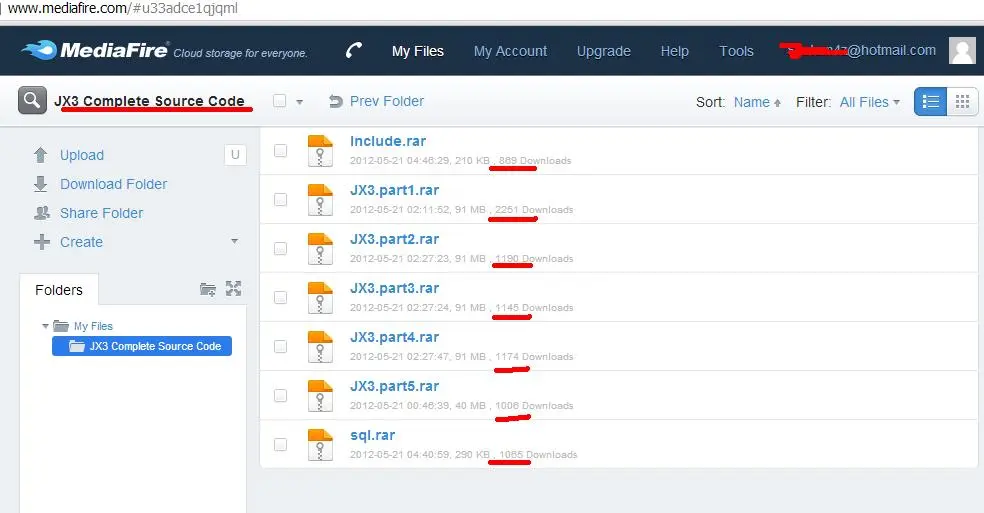Viewport: 984px width, 513px height.
Task: Collapse the My Files tree node
Action: pyautogui.click(x=45, y=326)
